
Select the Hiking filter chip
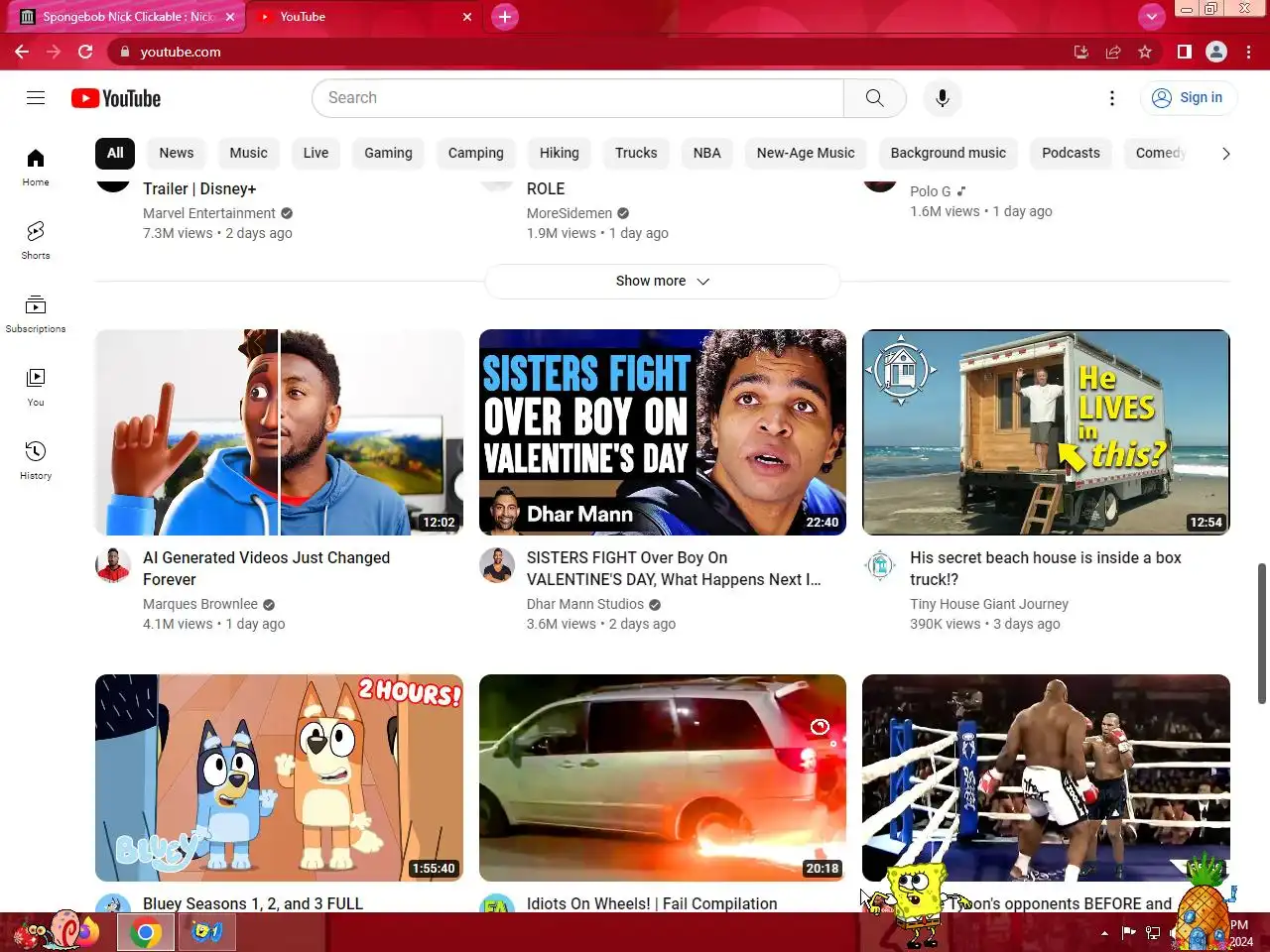click(560, 153)
